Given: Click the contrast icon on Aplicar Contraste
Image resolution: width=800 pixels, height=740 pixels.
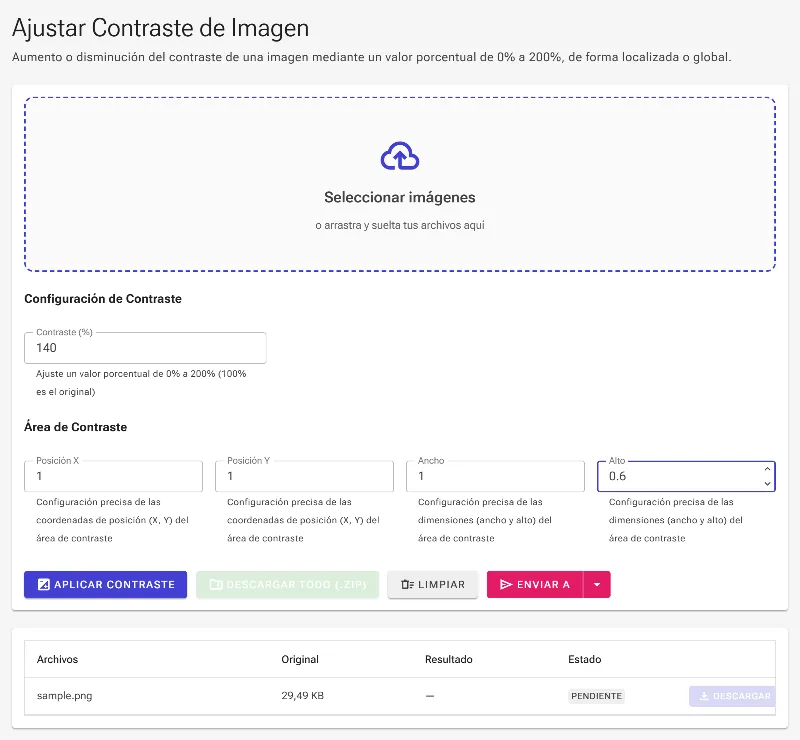Looking at the screenshot, I should pos(44,584).
